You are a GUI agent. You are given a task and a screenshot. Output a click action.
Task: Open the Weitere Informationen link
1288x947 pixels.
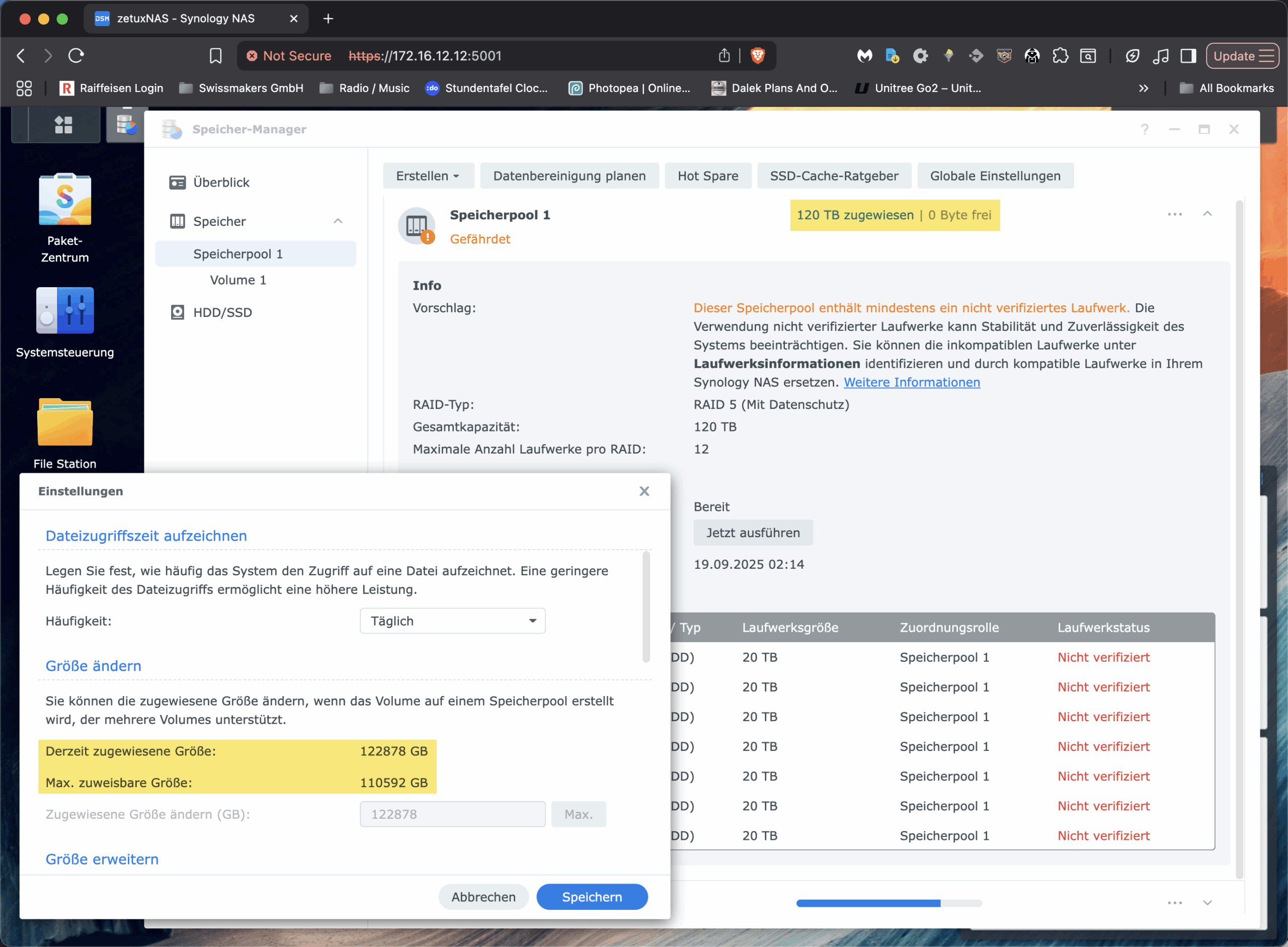(x=911, y=382)
